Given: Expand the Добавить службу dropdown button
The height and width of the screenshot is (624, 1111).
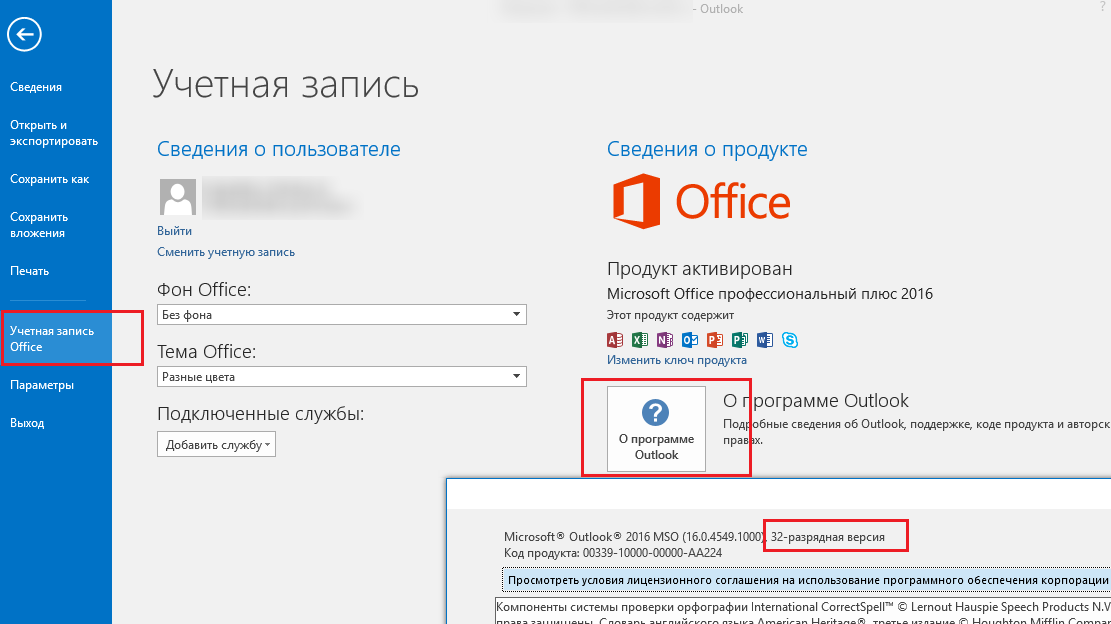Looking at the screenshot, I should [216, 445].
